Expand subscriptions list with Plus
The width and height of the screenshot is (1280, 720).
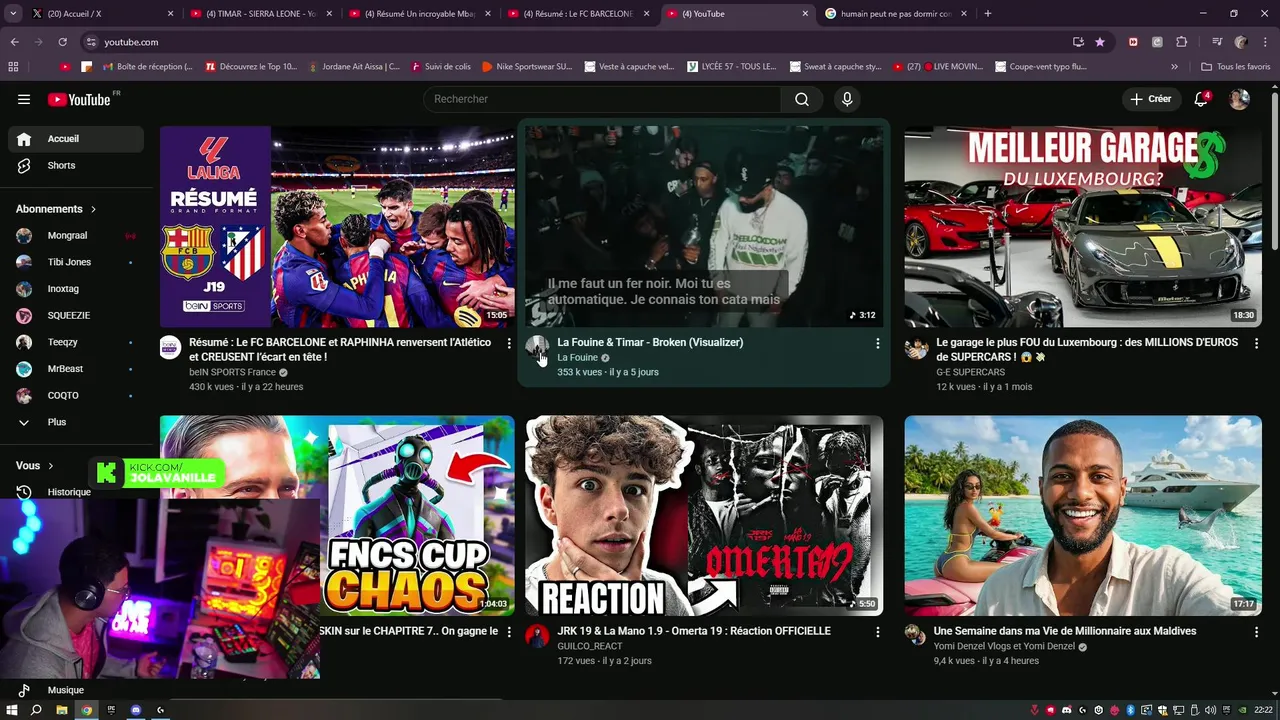point(76,422)
